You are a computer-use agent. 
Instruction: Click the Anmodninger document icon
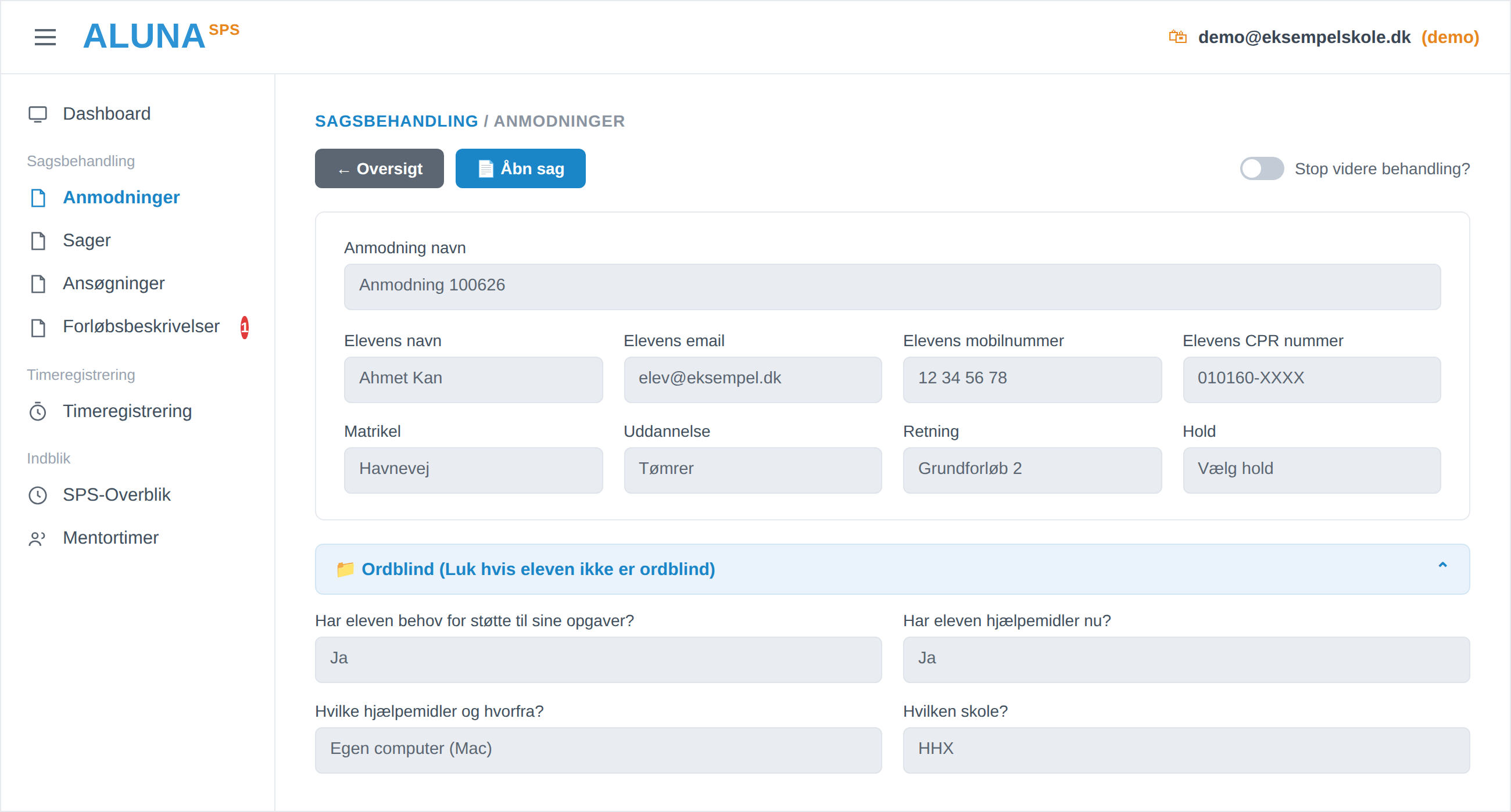tap(38, 198)
